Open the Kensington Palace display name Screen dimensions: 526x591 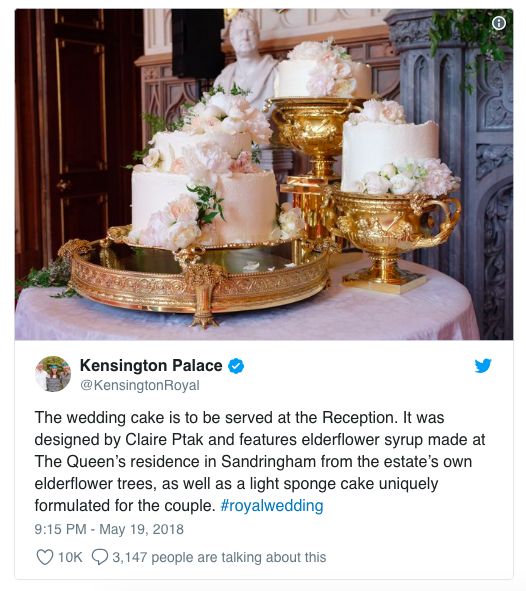(x=151, y=366)
